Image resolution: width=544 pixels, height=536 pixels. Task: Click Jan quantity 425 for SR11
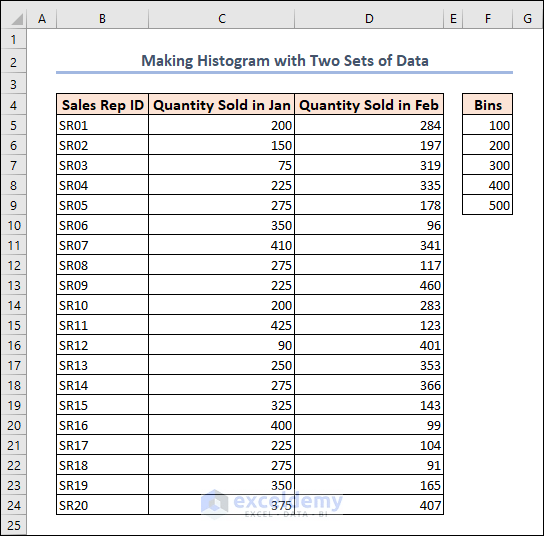[x=221, y=325]
